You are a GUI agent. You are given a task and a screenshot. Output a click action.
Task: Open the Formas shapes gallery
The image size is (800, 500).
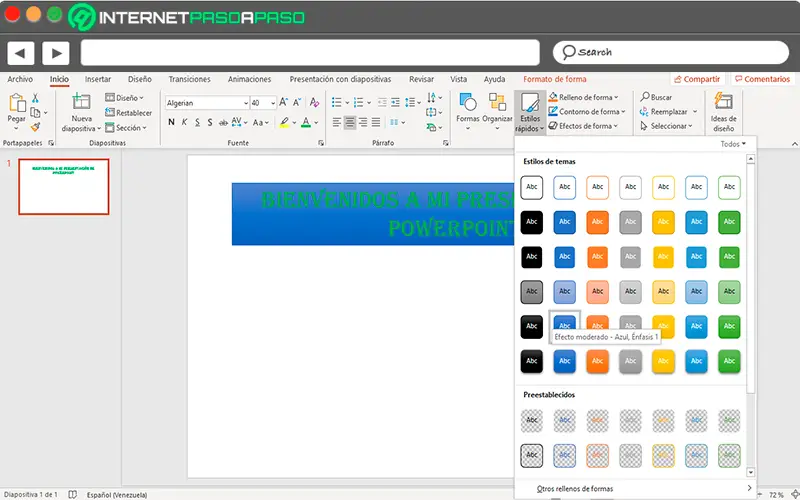point(467,111)
